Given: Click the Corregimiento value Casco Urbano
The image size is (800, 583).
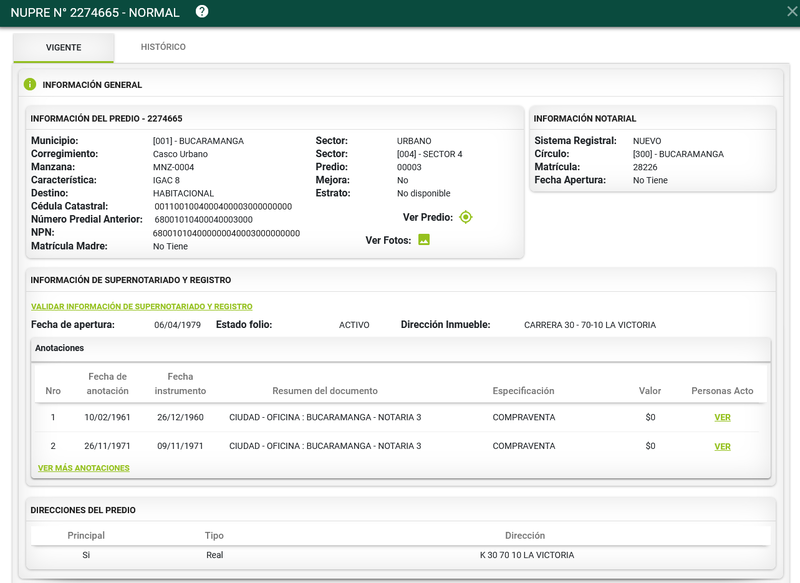Looking at the screenshot, I should click(180, 154).
